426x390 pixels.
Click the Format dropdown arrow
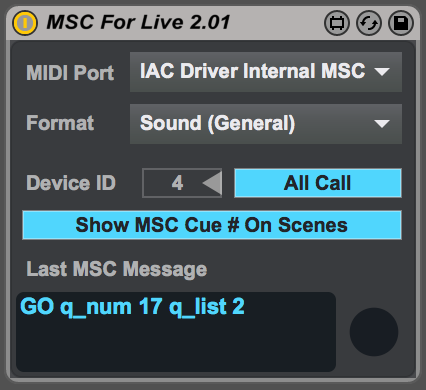tap(382, 124)
